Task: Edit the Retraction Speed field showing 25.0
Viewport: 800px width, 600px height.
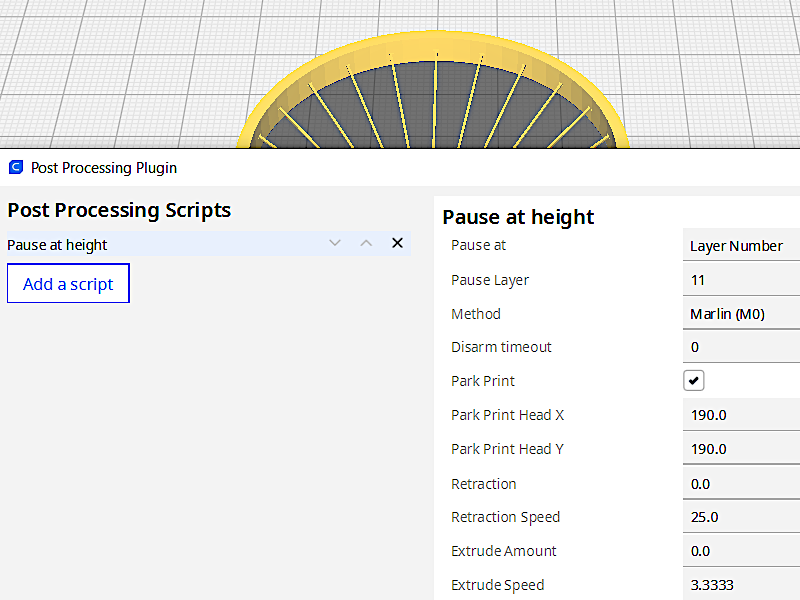Action: click(x=741, y=517)
